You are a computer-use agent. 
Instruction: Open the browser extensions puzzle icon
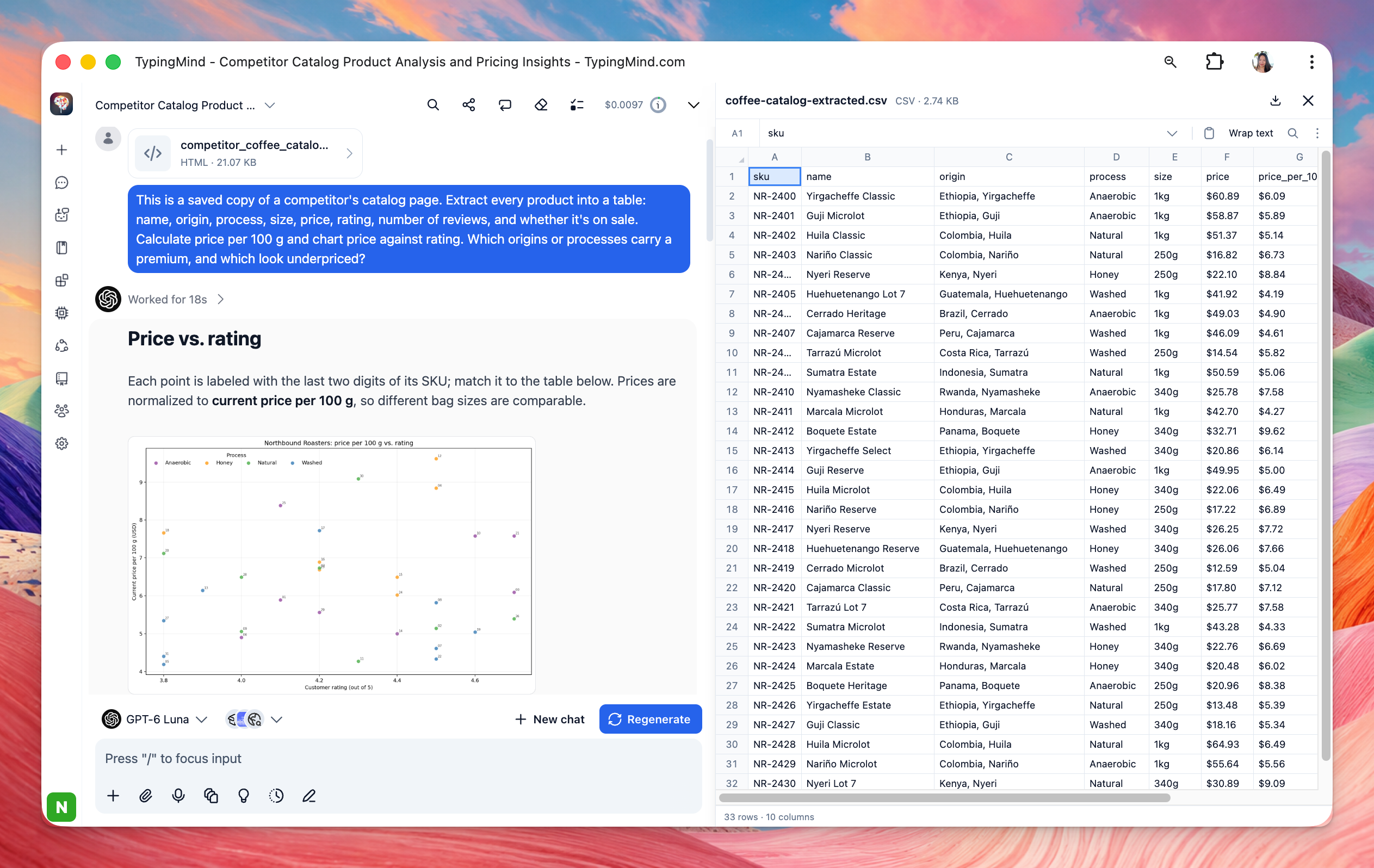click(x=1214, y=61)
